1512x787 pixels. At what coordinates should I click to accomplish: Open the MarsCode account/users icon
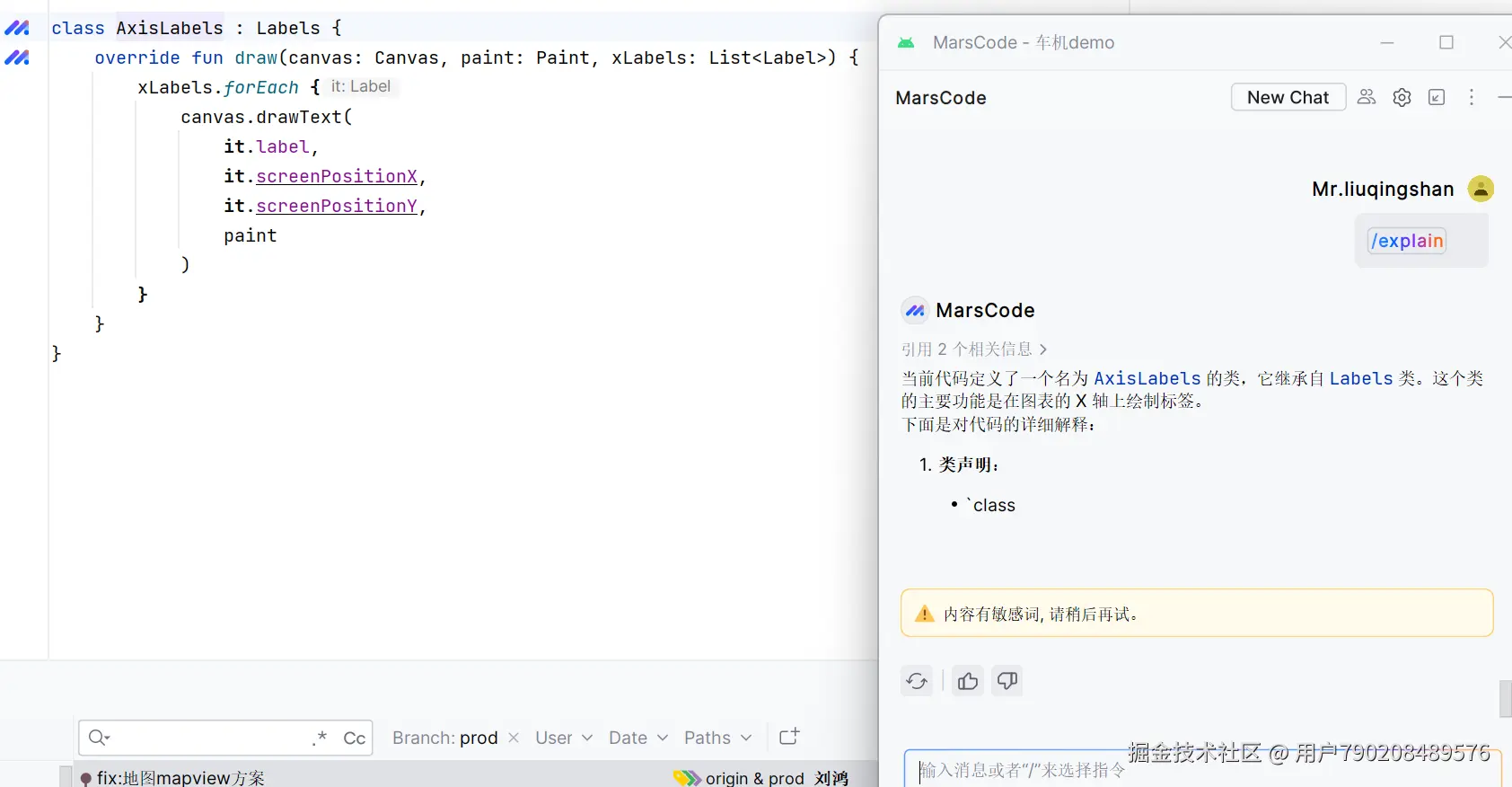1367,97
